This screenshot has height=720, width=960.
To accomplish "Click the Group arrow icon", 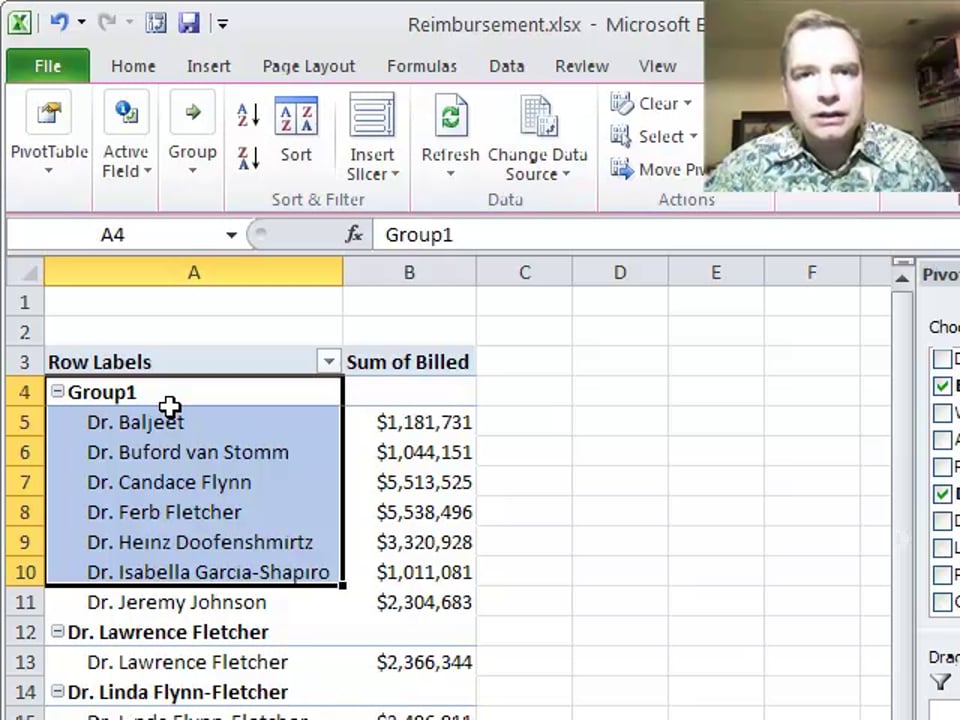I will click(192, 112).
